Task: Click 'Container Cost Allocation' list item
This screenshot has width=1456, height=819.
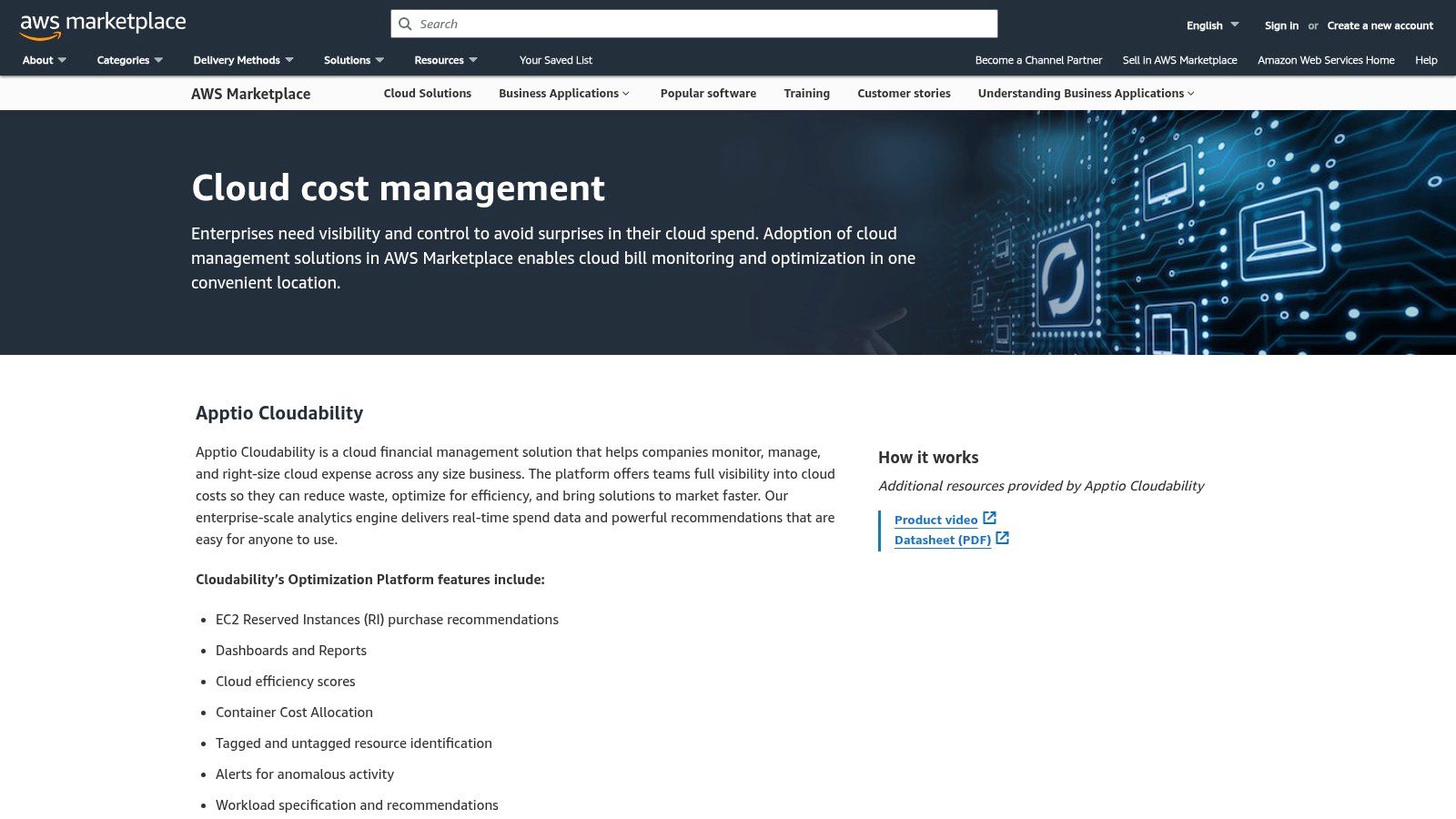Action: 294,713
